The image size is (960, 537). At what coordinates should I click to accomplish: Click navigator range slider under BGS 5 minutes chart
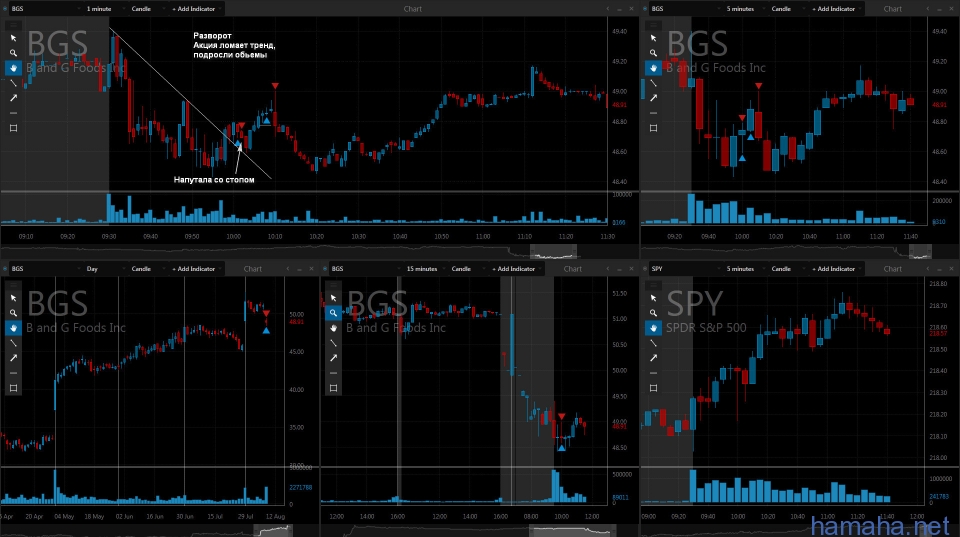pyautogui.click(x=920, y=252)
